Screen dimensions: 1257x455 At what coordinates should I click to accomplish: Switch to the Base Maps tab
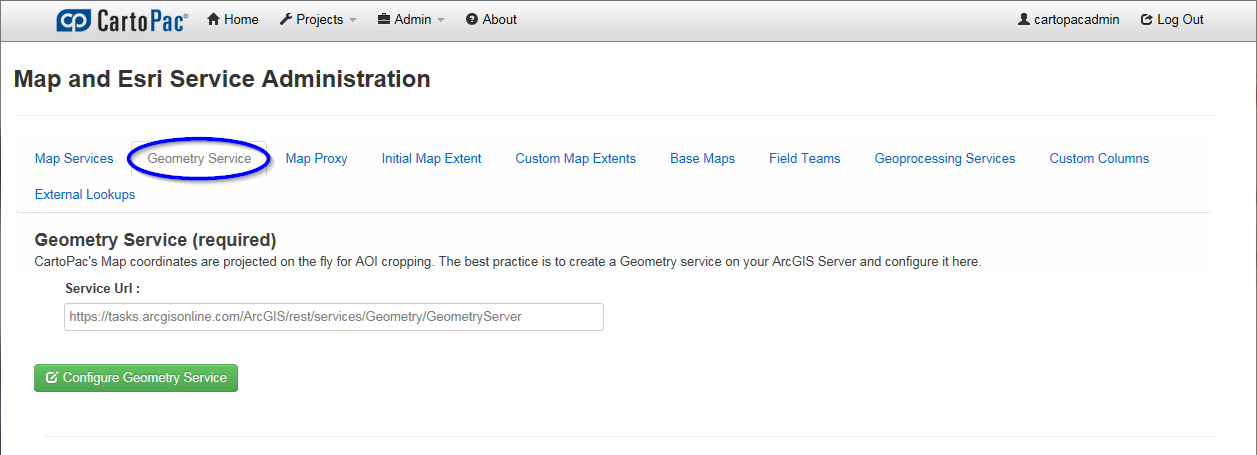click(x=702, y=158)
